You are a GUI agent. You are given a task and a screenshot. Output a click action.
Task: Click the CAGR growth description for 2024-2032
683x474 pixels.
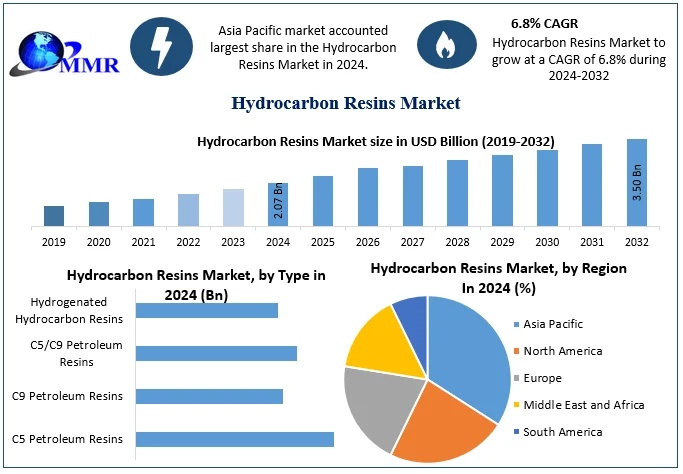tap(579, 59)
